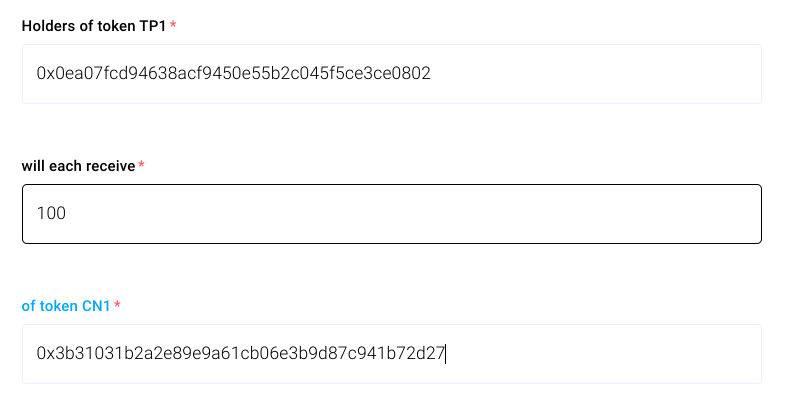Click the 'will each receive' label
Screen dimensions: 809x416
[78, 165]
